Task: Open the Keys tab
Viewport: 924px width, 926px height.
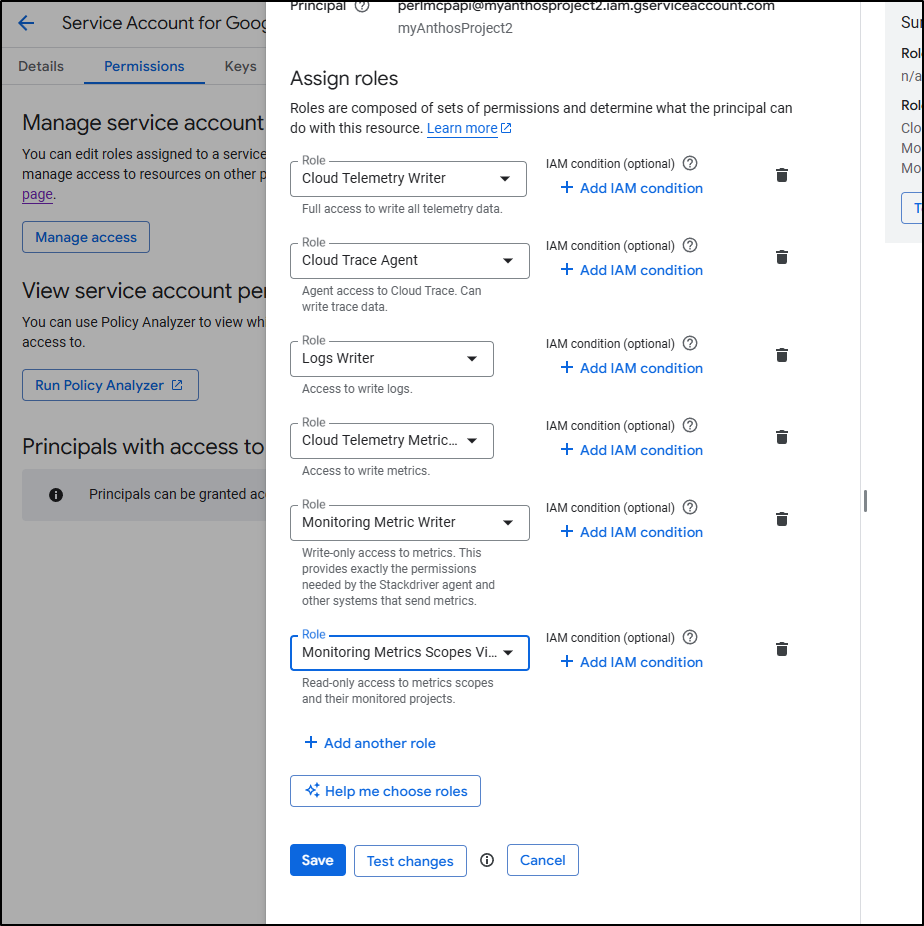Action: pos(241,66)
